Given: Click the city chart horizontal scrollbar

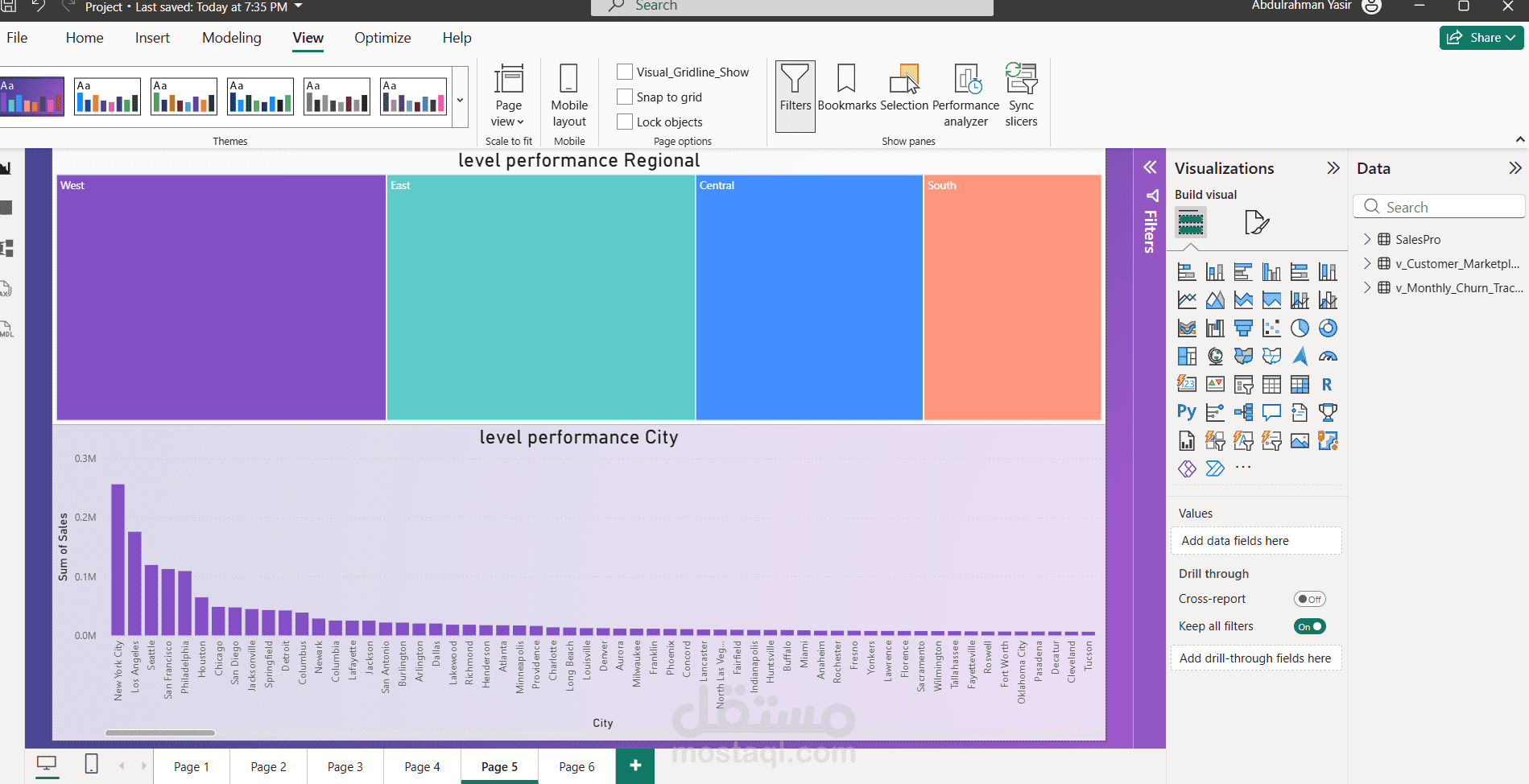Looking at the screenshot, I should (x=160, y=732).
